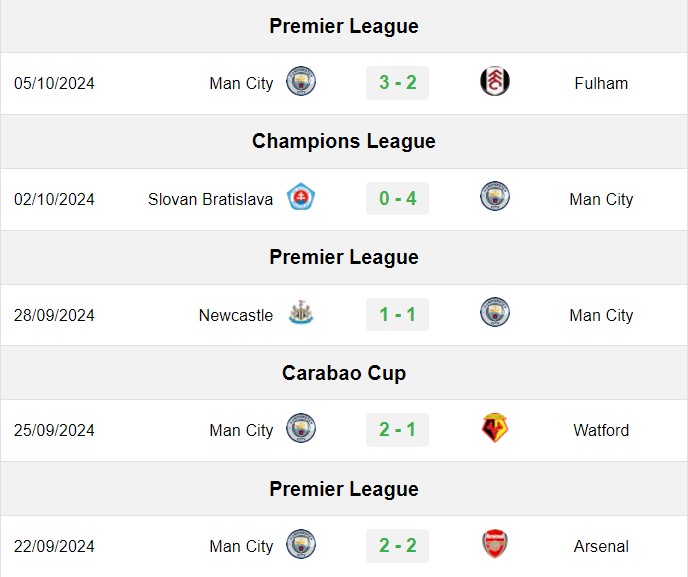Viewport: 688px width, 577px height.
Task: Click Man City crest in Newcastle match
Action: (494, 312)
